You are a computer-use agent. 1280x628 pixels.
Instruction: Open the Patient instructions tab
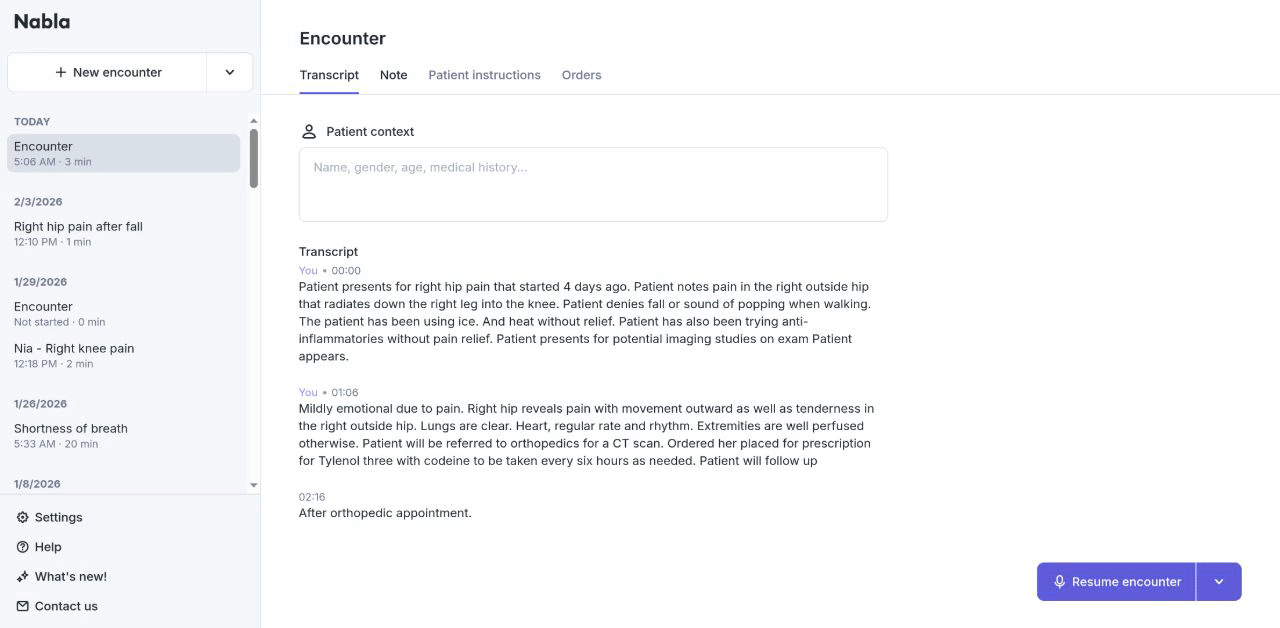tap(484, 75)
